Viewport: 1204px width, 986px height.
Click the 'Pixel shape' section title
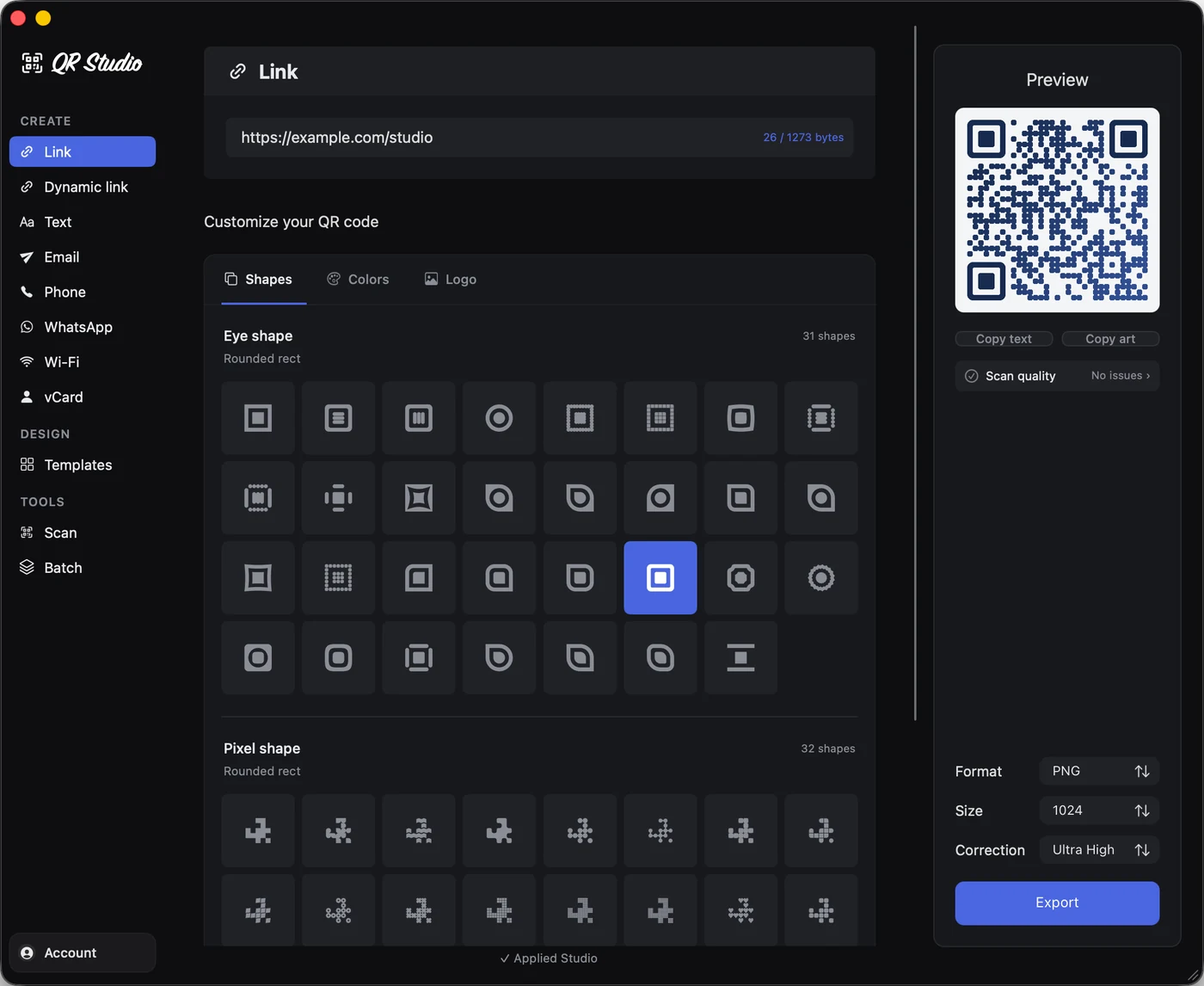(x=262, y=749)
